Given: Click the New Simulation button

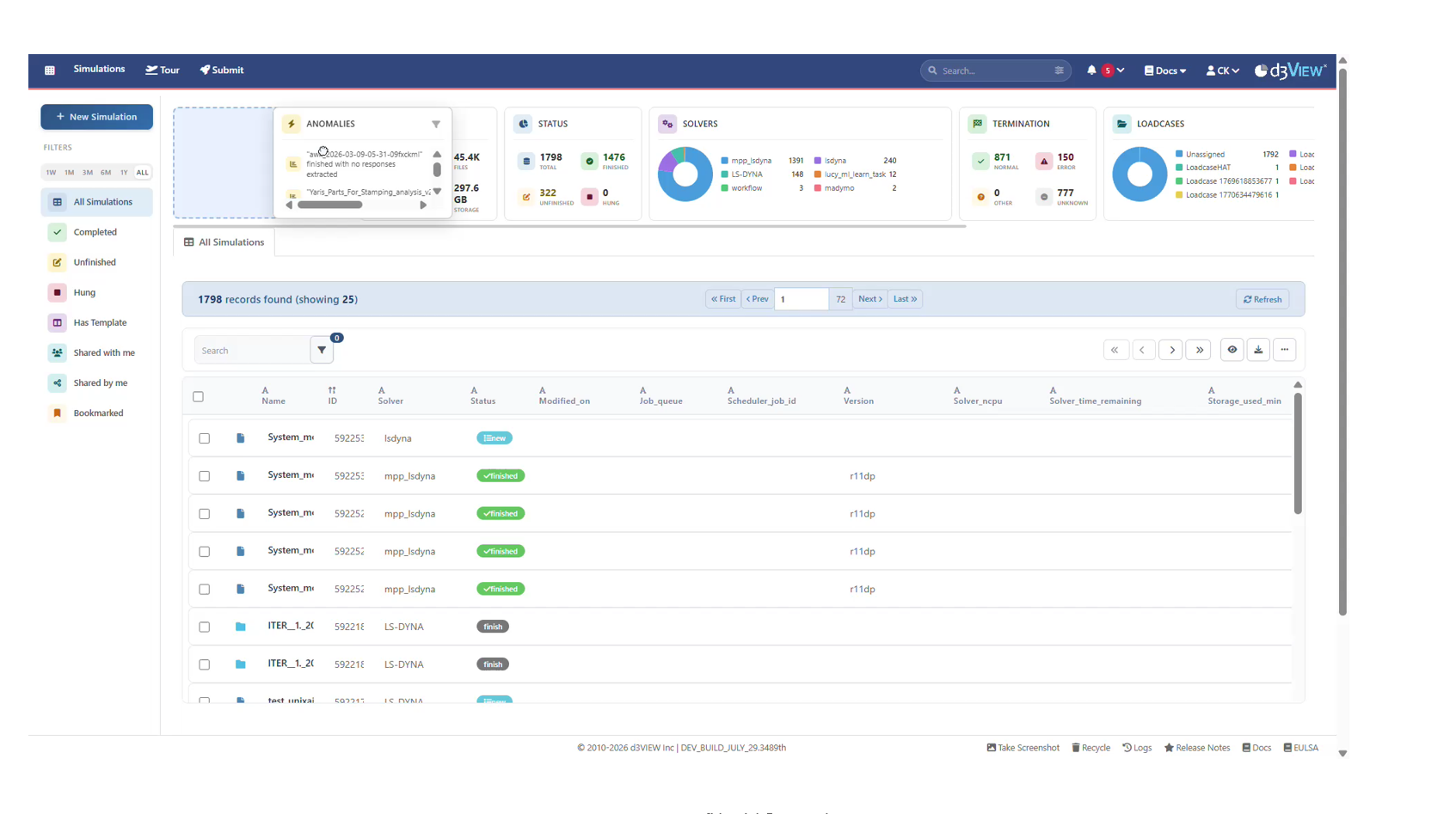Looking at the screenshot, I should point(96,117).
